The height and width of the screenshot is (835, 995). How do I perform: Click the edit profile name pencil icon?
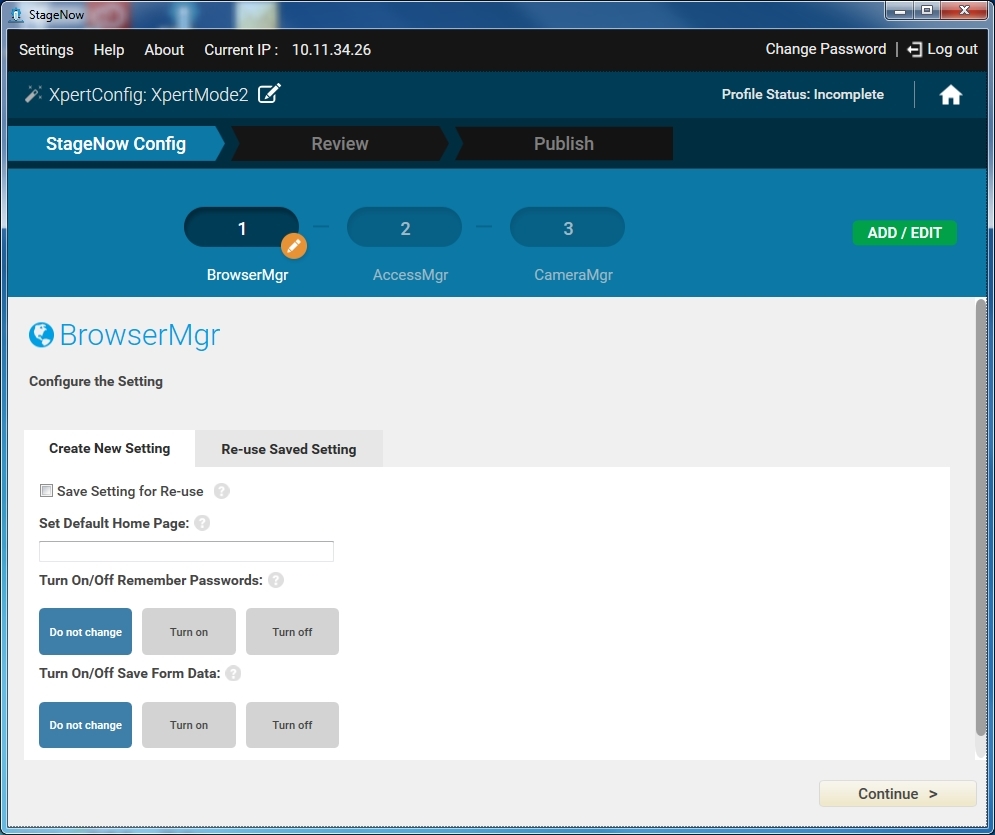269,94
